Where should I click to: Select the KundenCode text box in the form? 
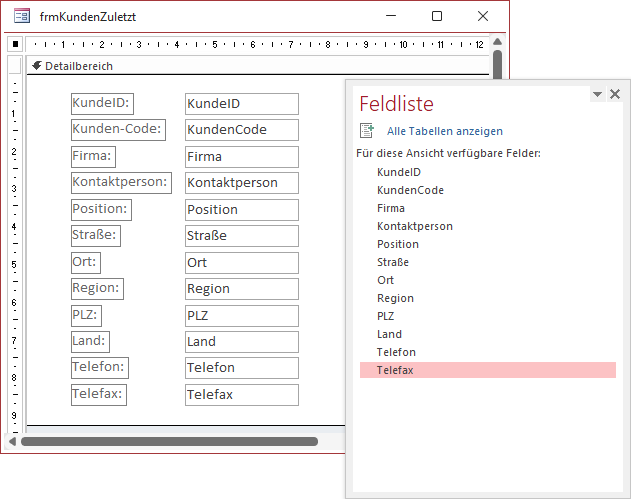click(x=242, y=130)
